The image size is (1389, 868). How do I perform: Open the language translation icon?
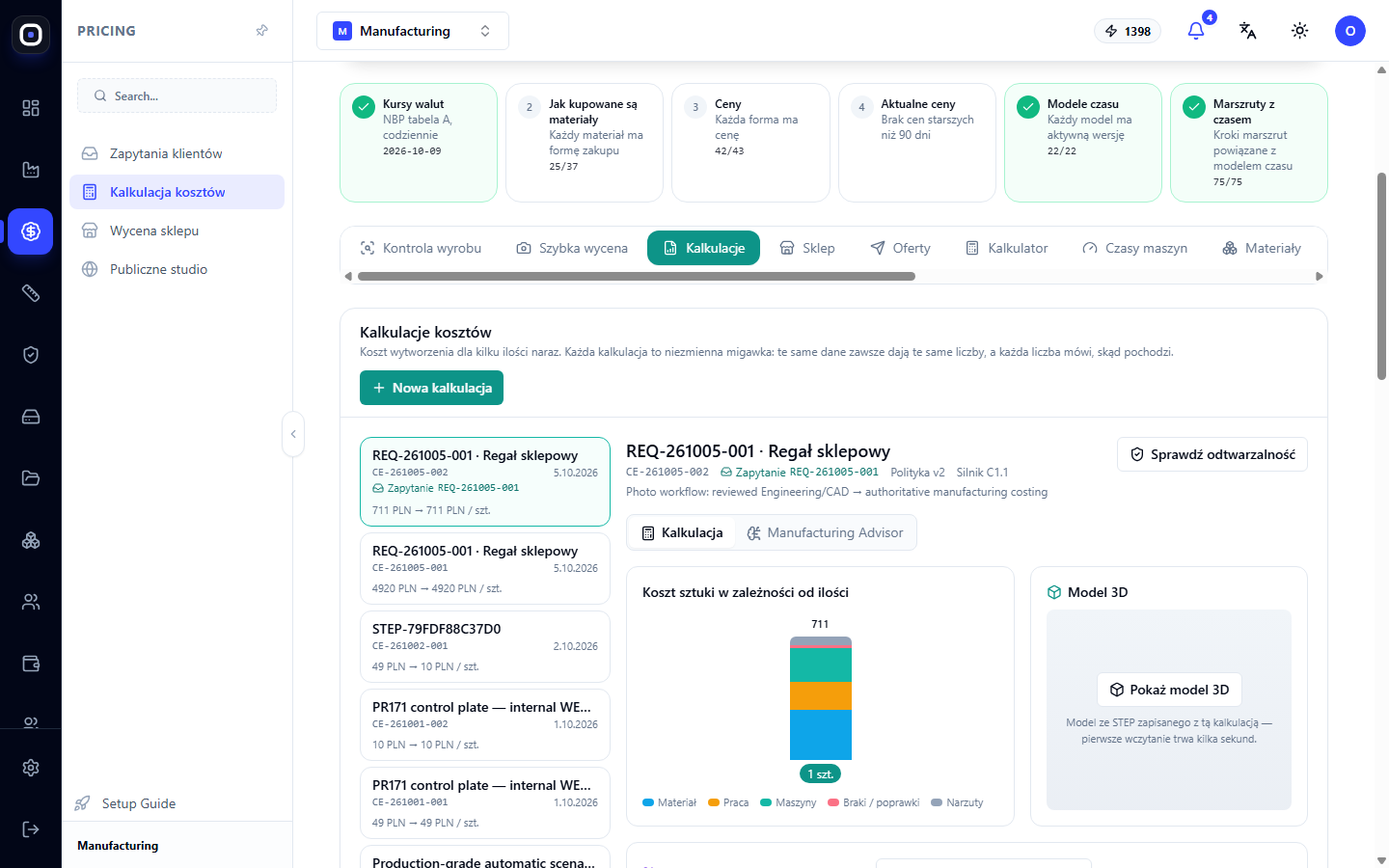point(1248,31)
